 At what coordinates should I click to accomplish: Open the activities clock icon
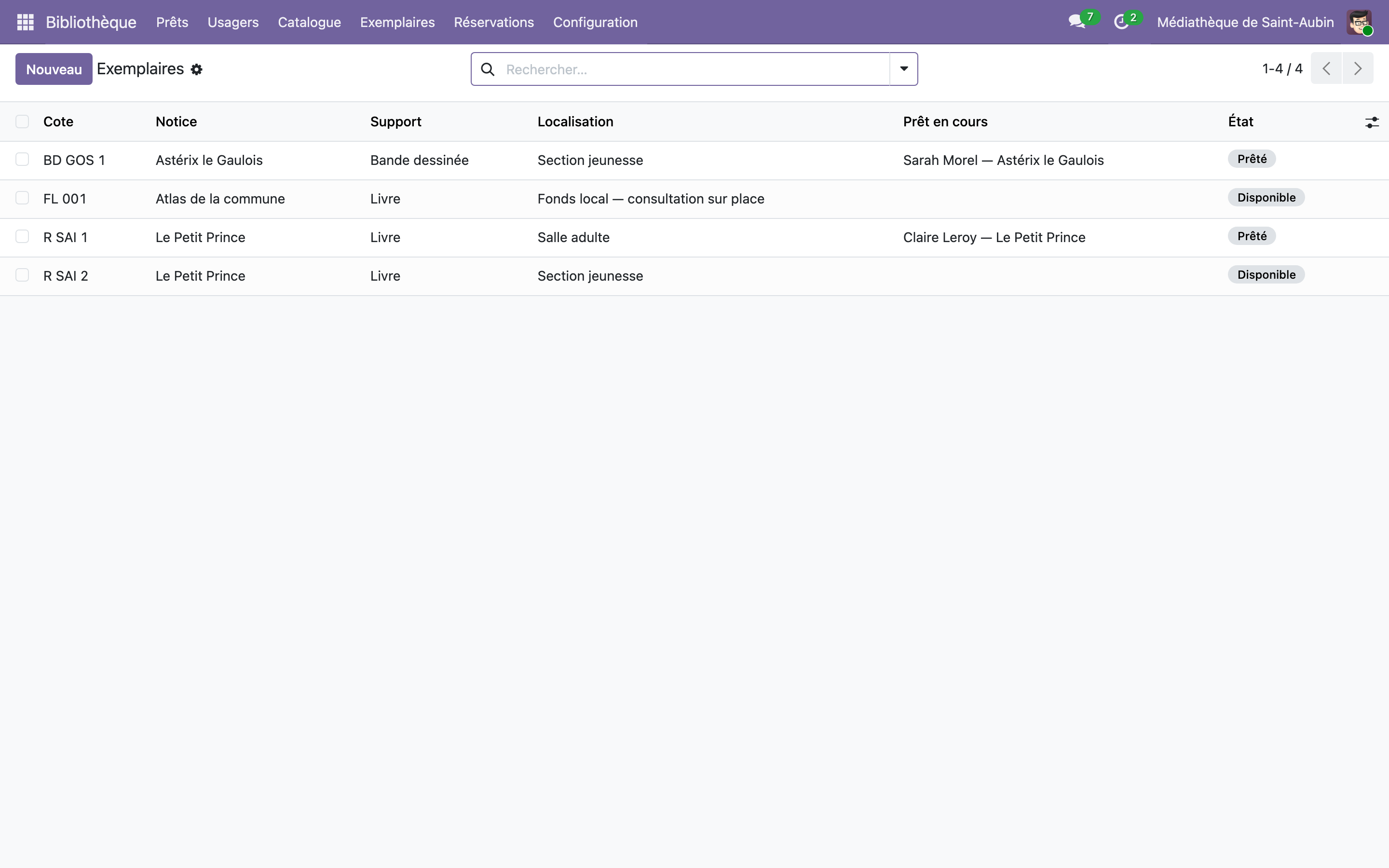pyautogui.click(x=1121, y=22)
